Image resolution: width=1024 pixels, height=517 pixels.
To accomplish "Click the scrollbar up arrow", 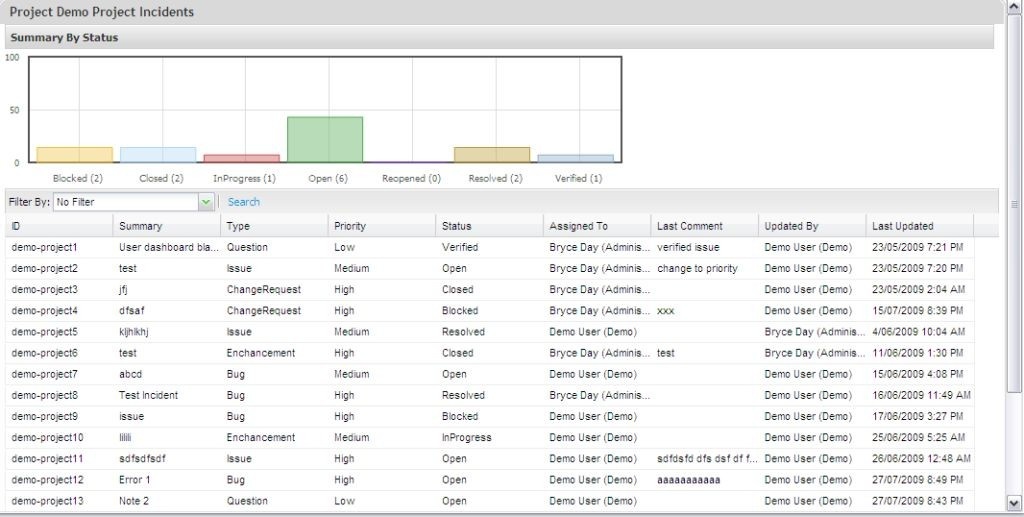I will click(1015, 9).
